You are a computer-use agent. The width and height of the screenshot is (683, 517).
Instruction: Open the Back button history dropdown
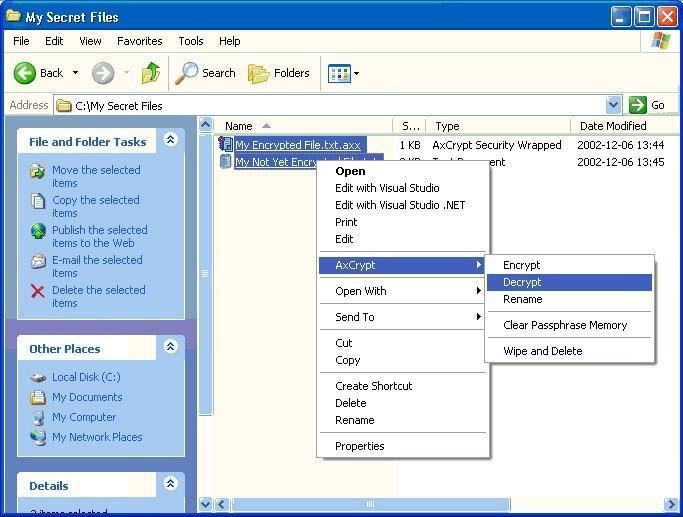pos(75,73)
